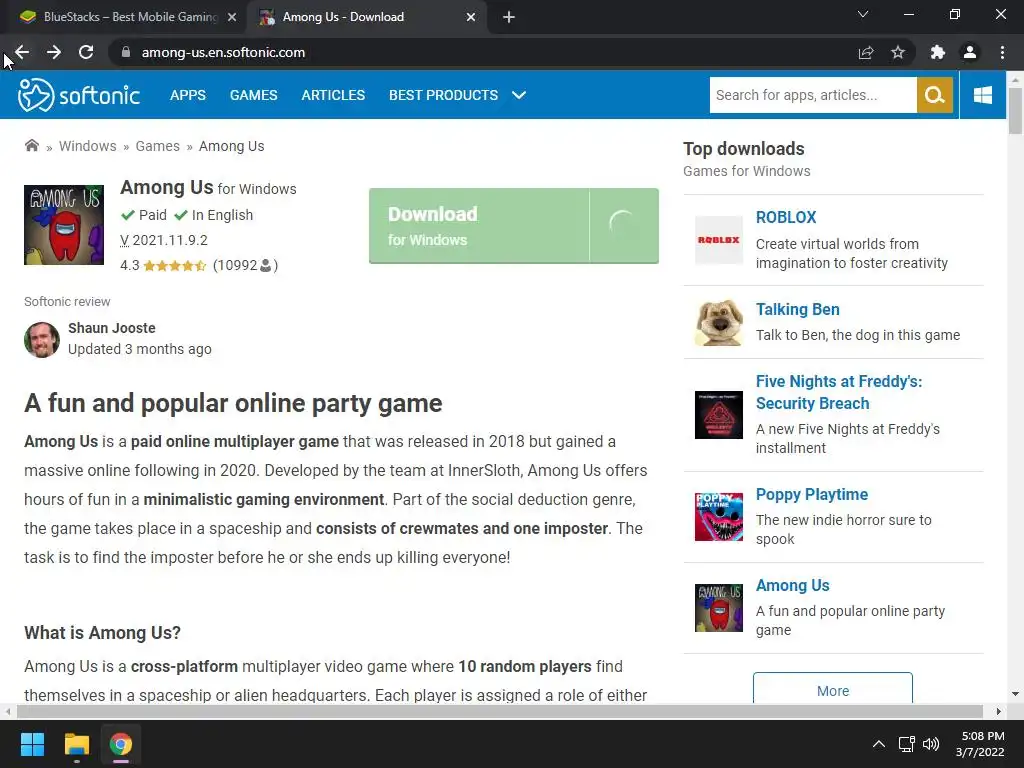Click the Windows platform icon in header
This screenshot has width=1024, height=768.
(x=982, y=95)
